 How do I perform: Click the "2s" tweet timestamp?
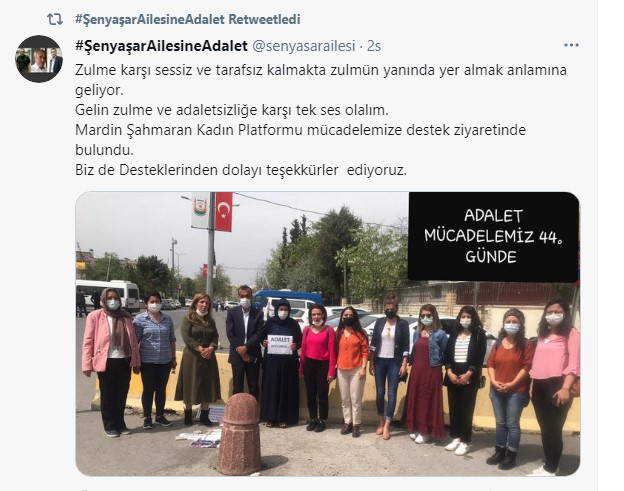click(x=374, y=46)
